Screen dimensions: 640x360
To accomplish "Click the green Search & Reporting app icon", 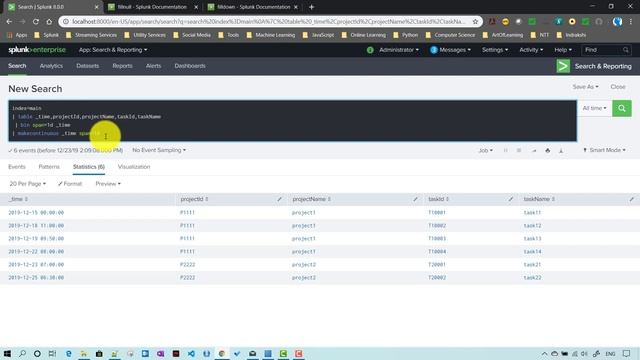I will [563, 66].
